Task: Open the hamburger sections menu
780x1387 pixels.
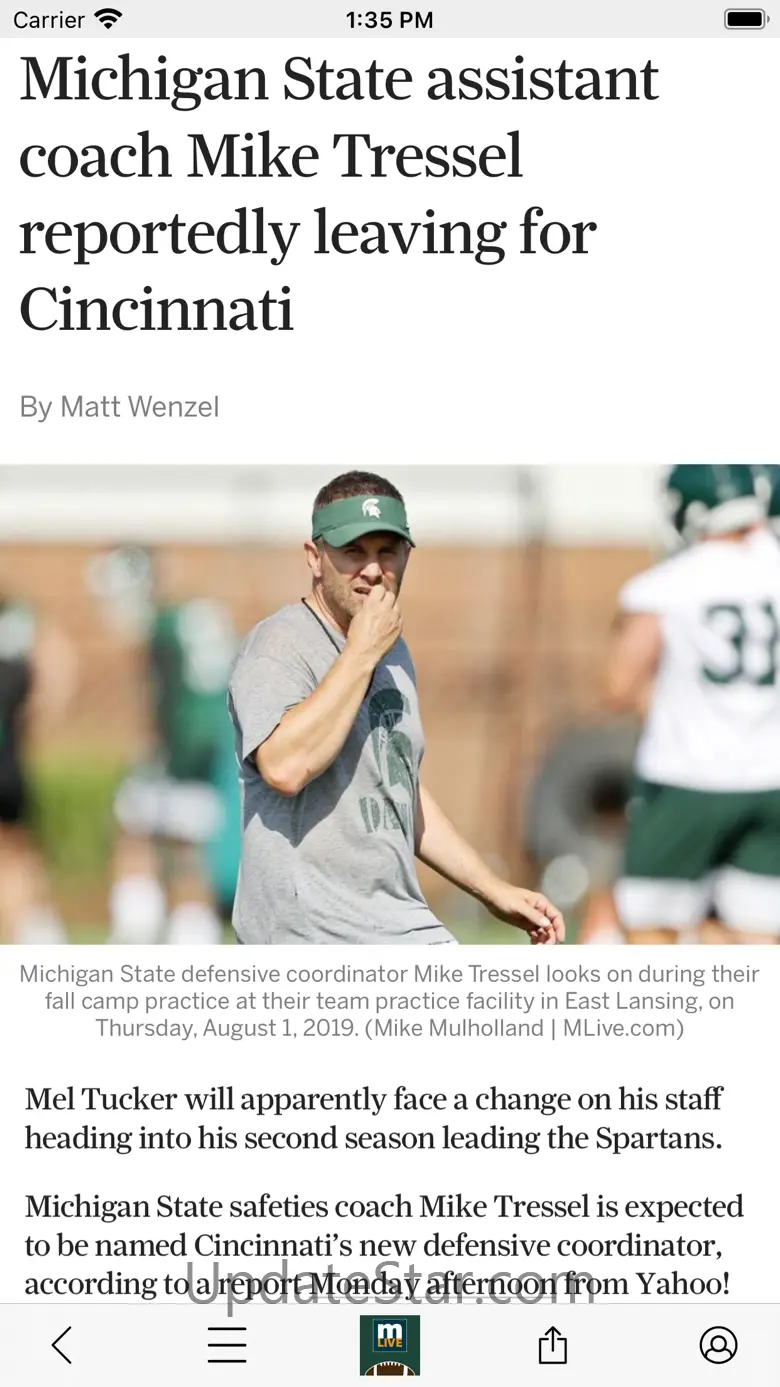Action: [x=227, y=1345]
